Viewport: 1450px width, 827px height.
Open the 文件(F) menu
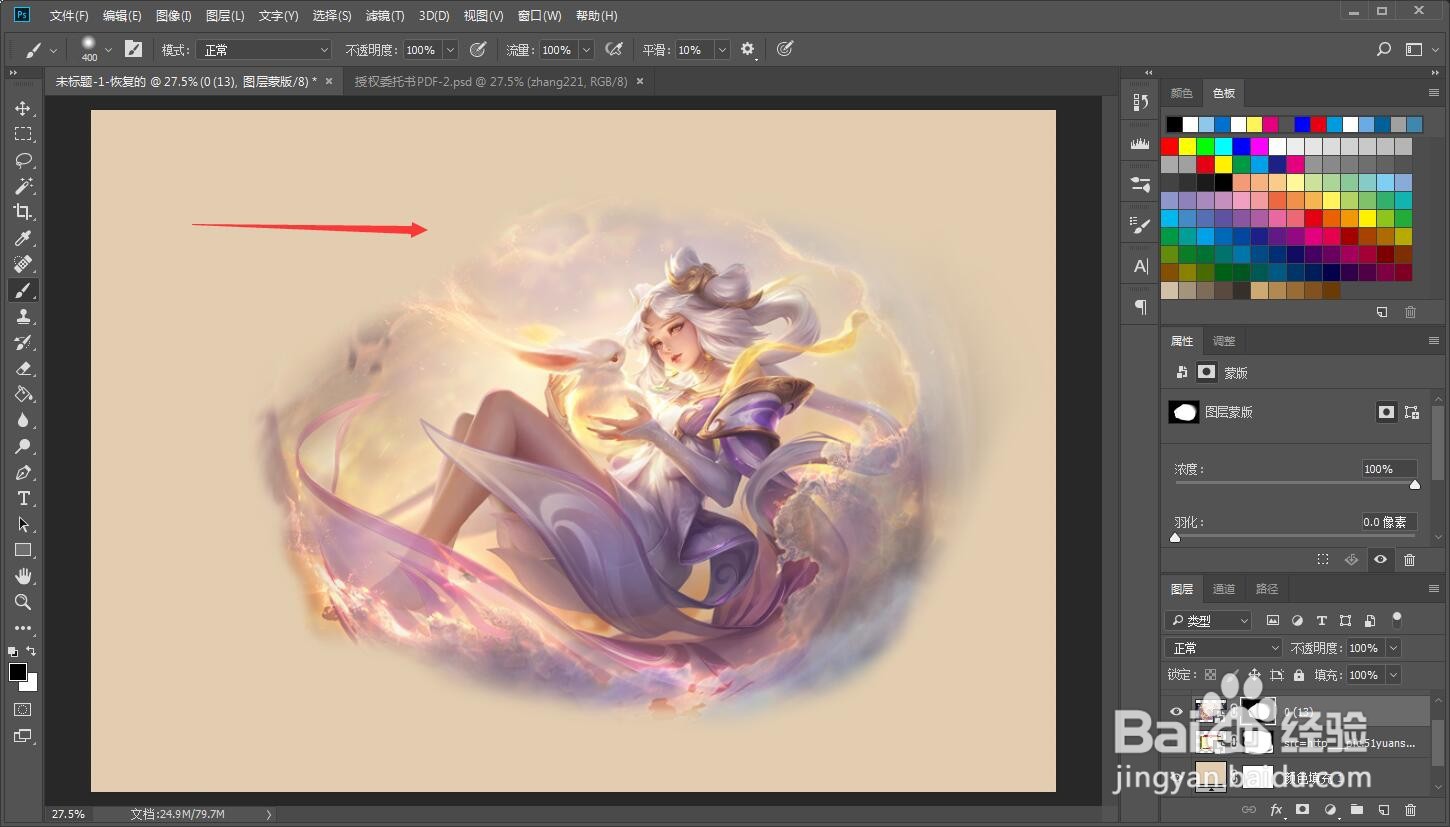(x=69, y=16)
